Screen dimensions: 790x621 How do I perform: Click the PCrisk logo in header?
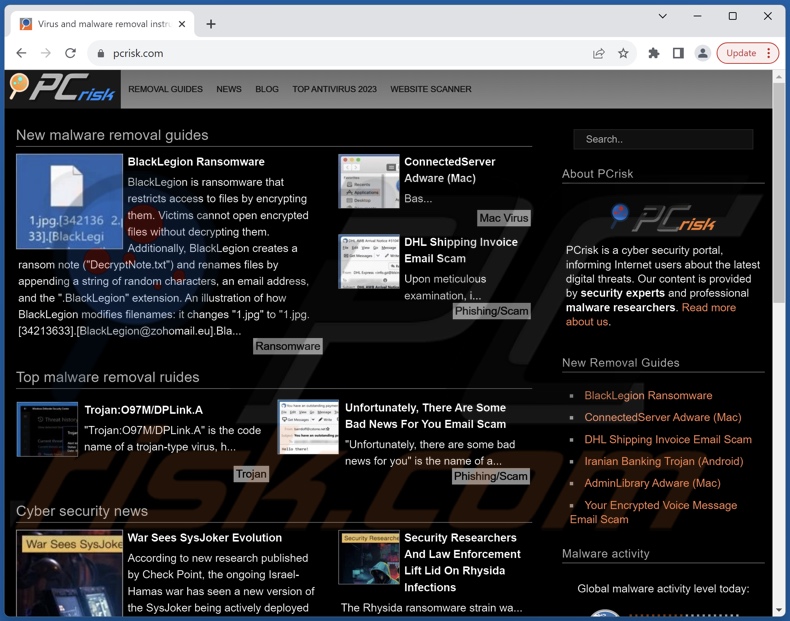click(x=62, y=89)
